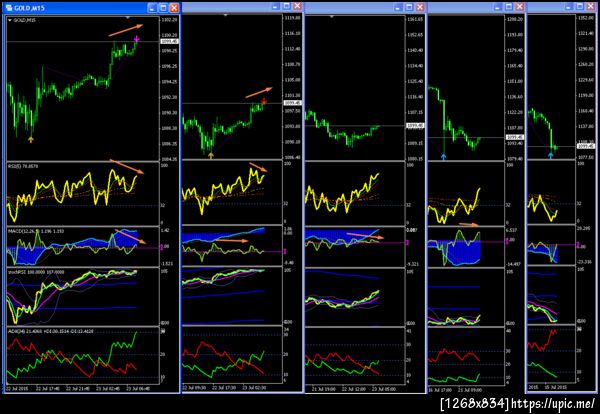Maximize the second chart window

(x=287, y=7)
